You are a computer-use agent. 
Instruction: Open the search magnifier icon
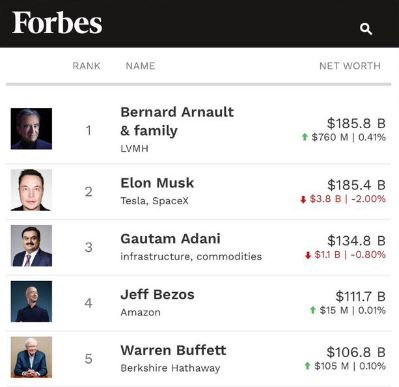(x=366, y=29)
